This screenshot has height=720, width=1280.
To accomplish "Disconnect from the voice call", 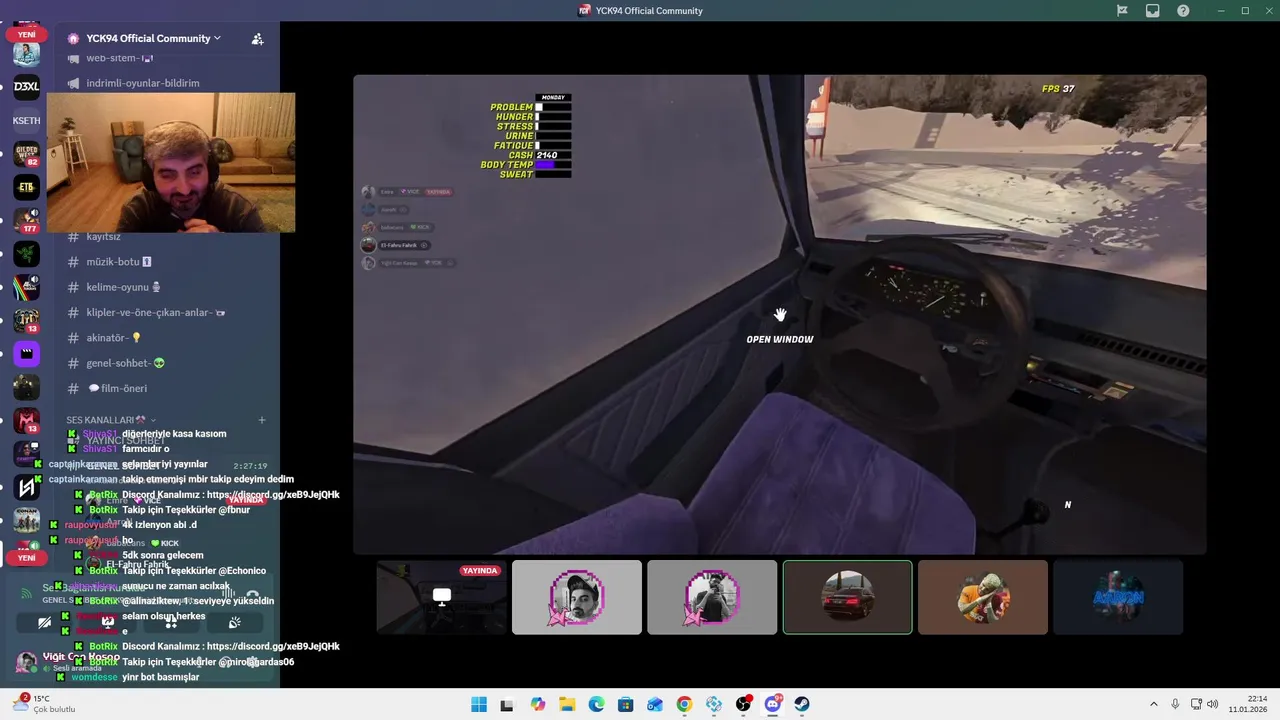I will coord(253,593).
